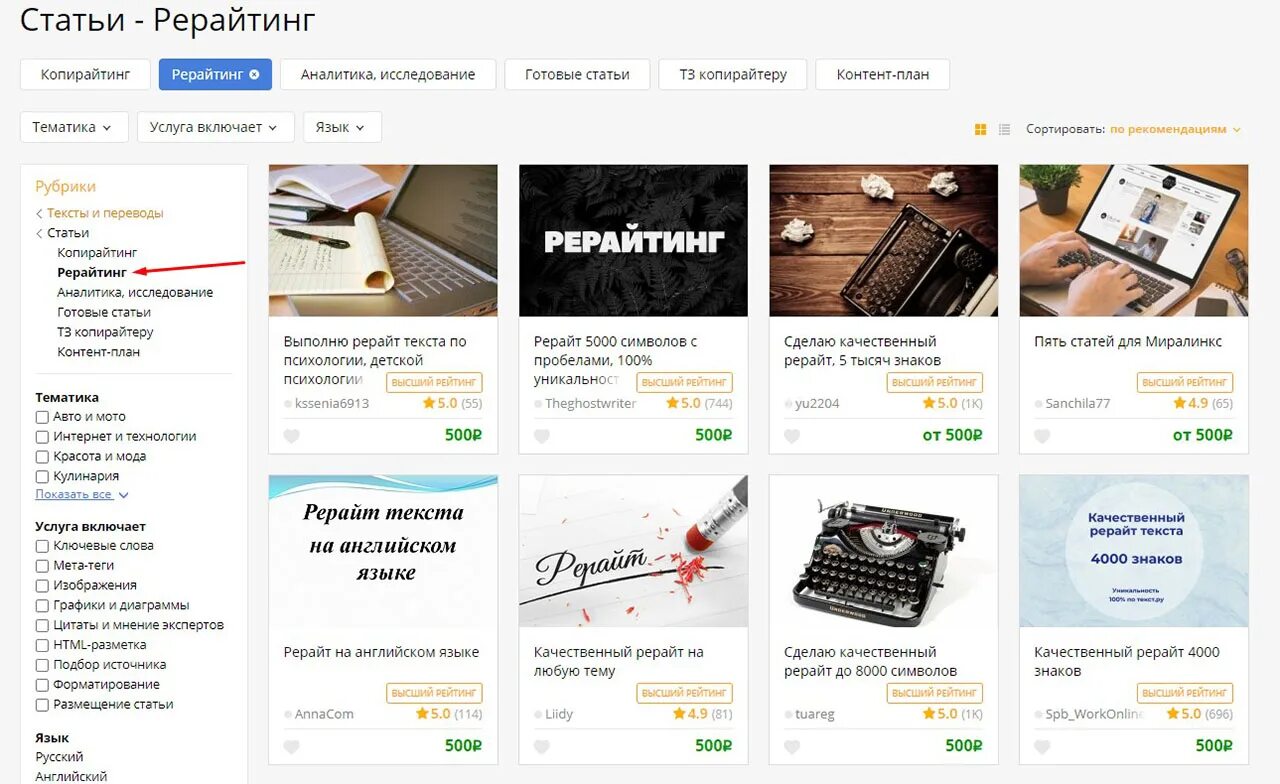Favorite the Sanchila77 listing with heart icon

click(x=1041, y=436)
